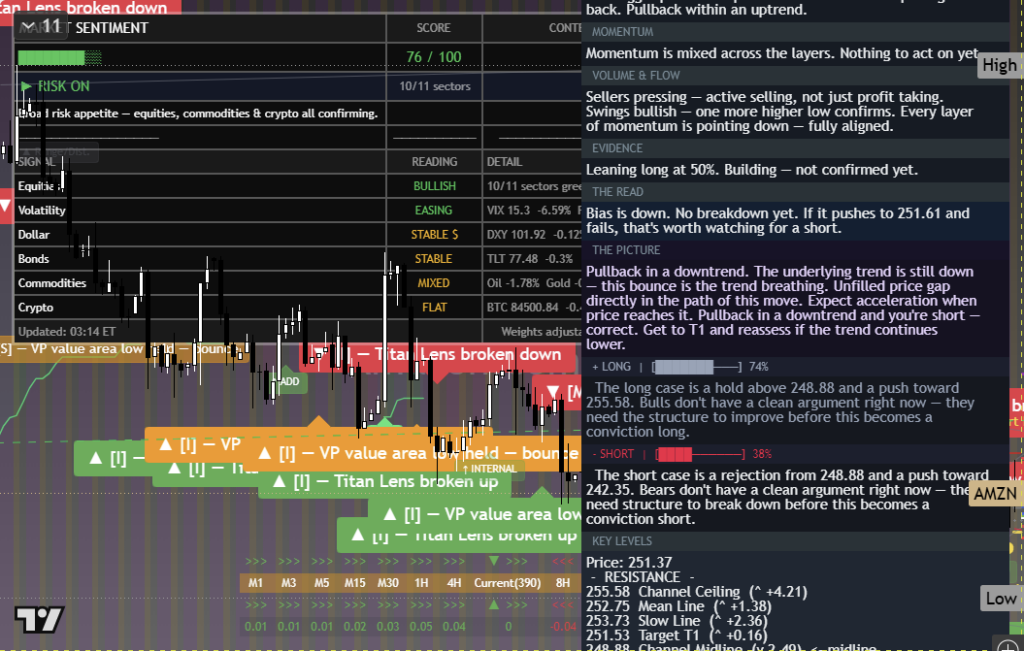Click the FLAT reading for Crypto
This screenshot has height=651, width=1024.
(434, 308)
